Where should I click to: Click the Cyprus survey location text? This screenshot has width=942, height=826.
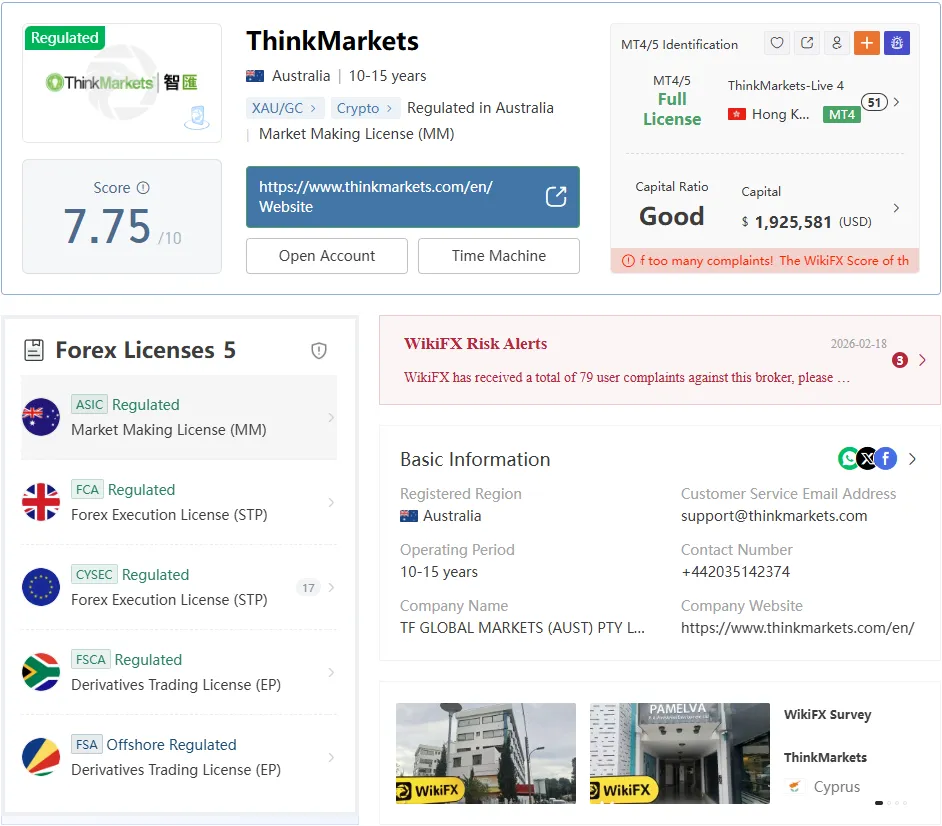pyautogui.click(x=836, y=786)
